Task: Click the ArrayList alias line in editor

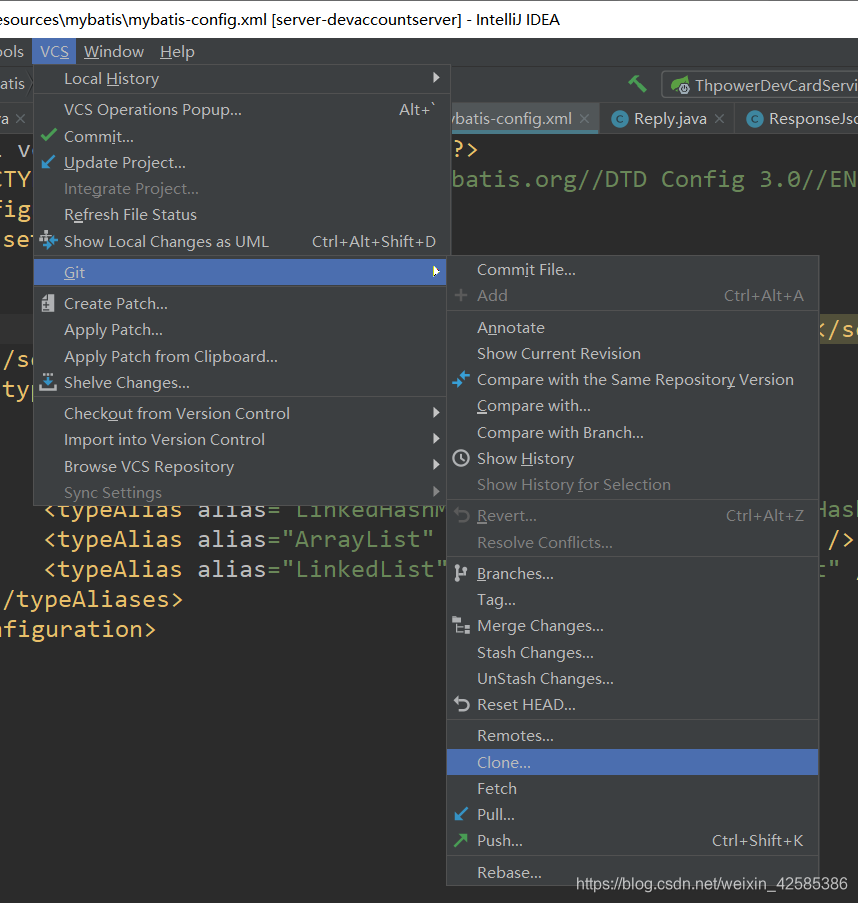Action: point(239,540)
